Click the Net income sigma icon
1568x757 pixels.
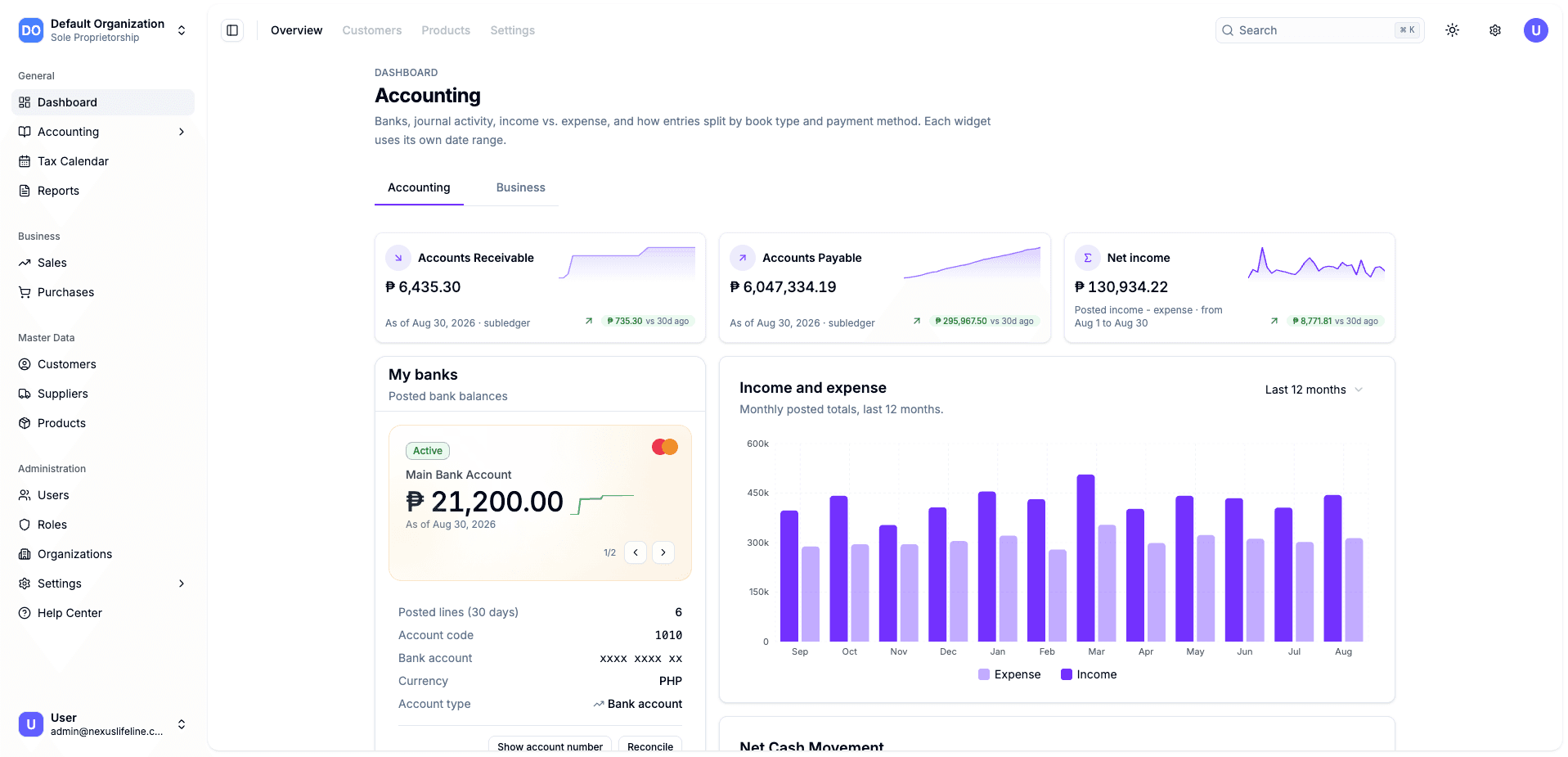[1087, 258]
